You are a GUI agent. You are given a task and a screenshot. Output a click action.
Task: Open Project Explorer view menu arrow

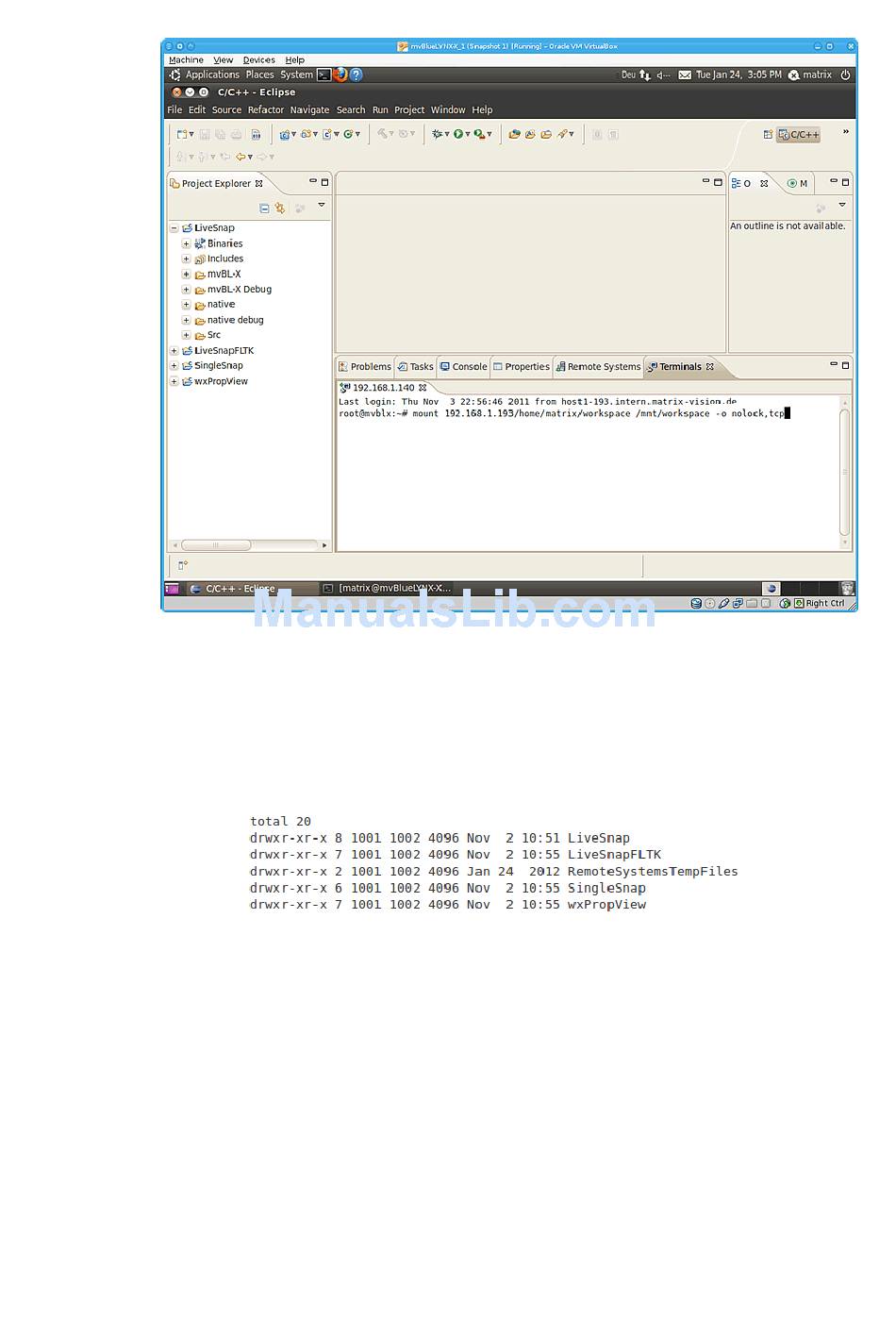[322, 206]
